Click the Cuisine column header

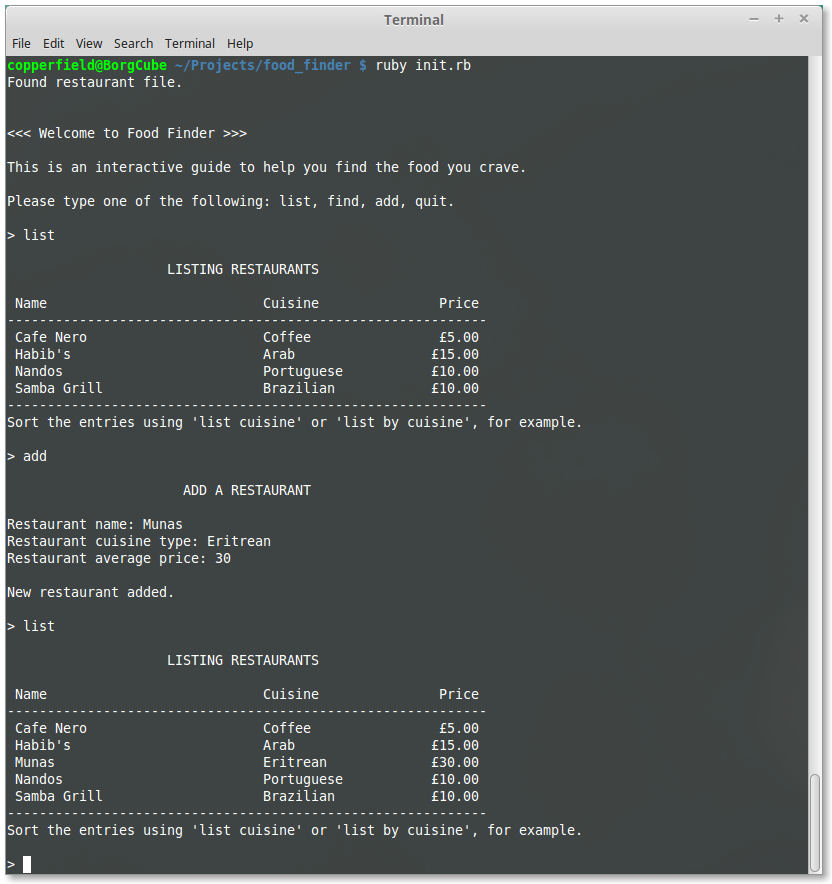(290, 694)
